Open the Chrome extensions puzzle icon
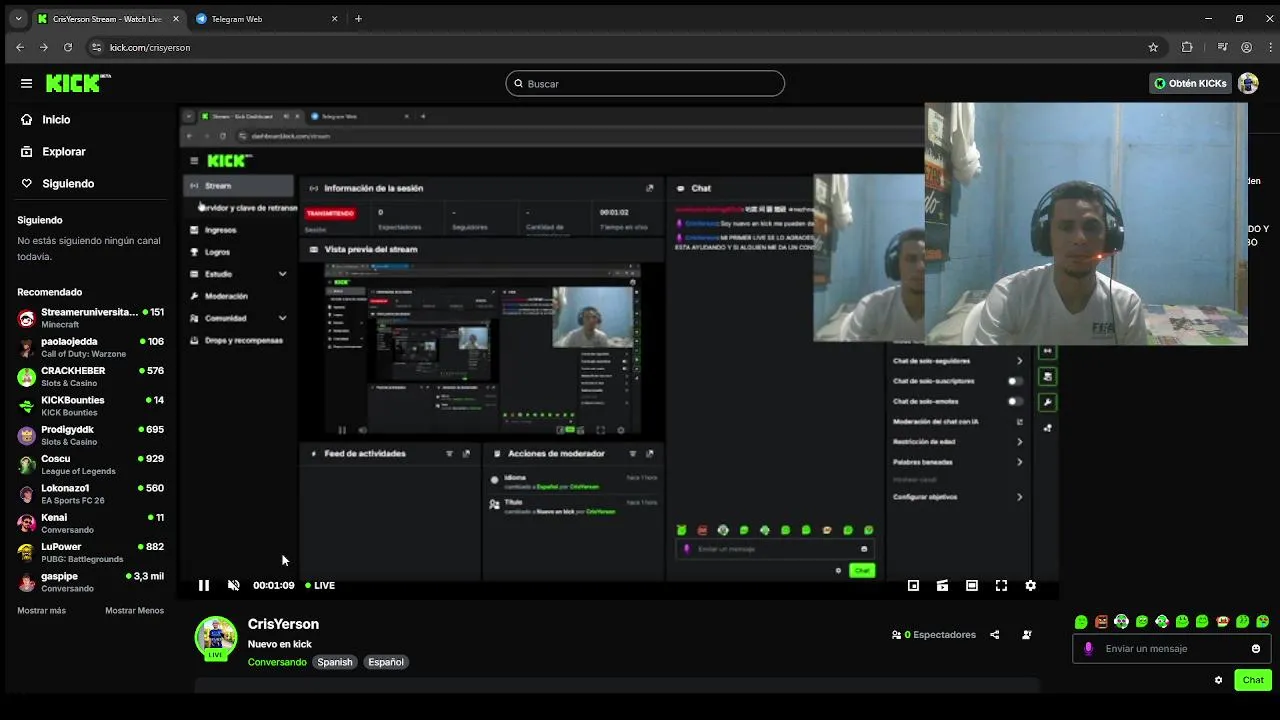1280x720 pixels. (1187, 47)
